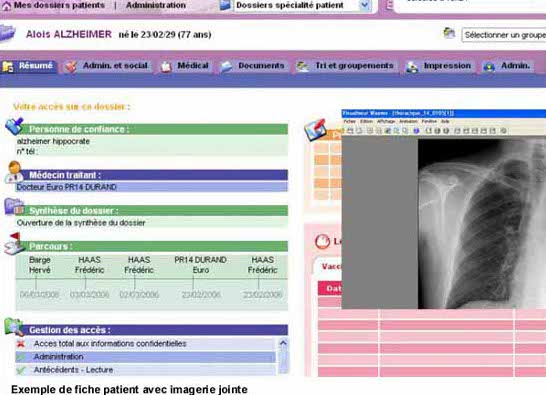The width and height of the screenshot is (546, 395).
Task: Click the Parcours flag icon
Action: [x=14, y=243]
